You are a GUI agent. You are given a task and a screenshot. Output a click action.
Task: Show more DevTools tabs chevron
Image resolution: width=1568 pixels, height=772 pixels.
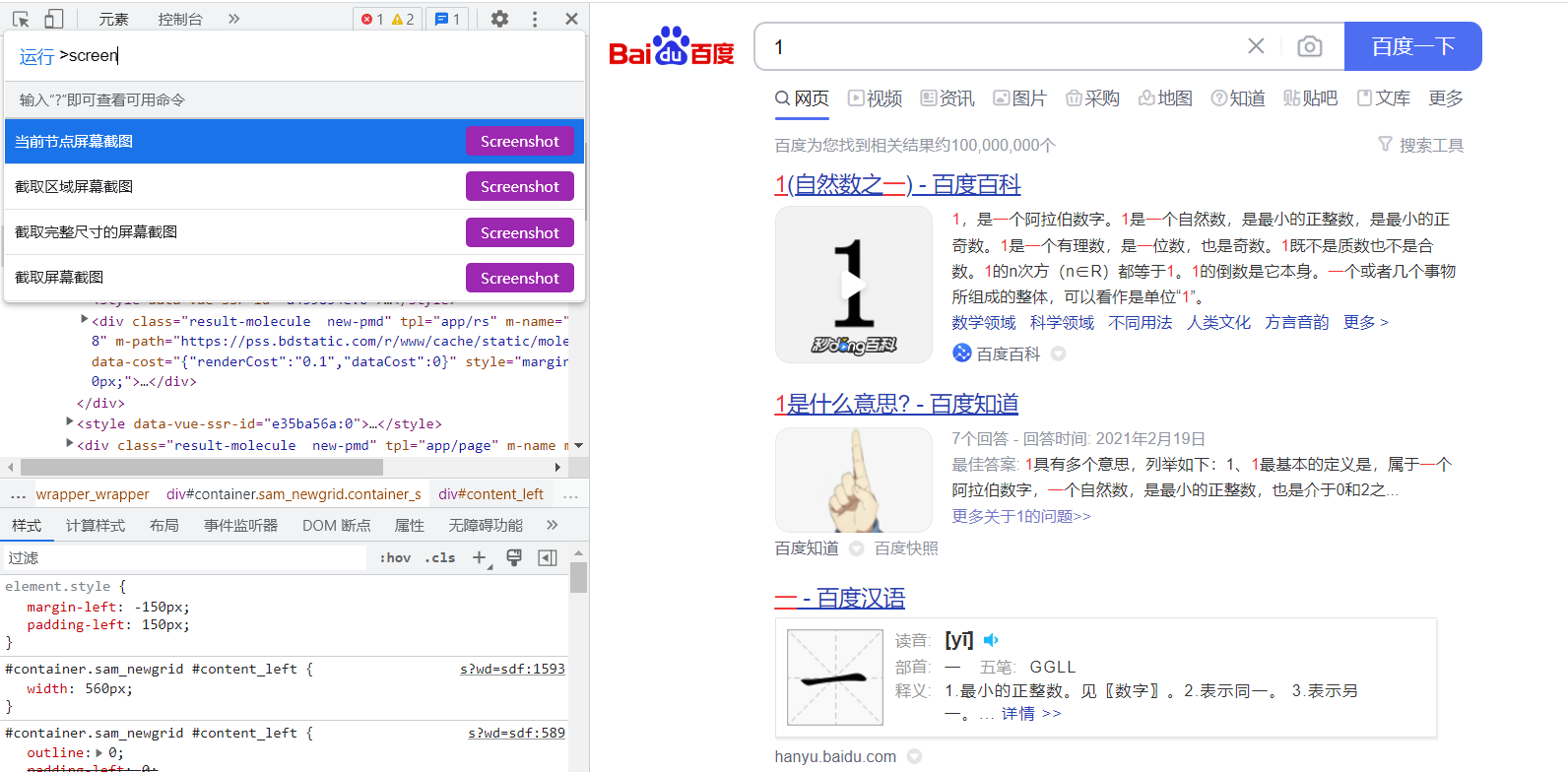pos(233,19)
